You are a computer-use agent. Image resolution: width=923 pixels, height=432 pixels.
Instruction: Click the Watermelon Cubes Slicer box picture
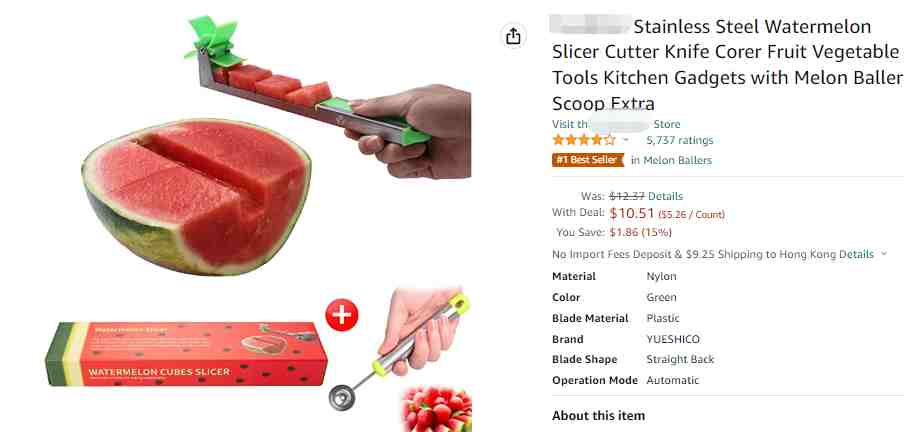point(186,353)
